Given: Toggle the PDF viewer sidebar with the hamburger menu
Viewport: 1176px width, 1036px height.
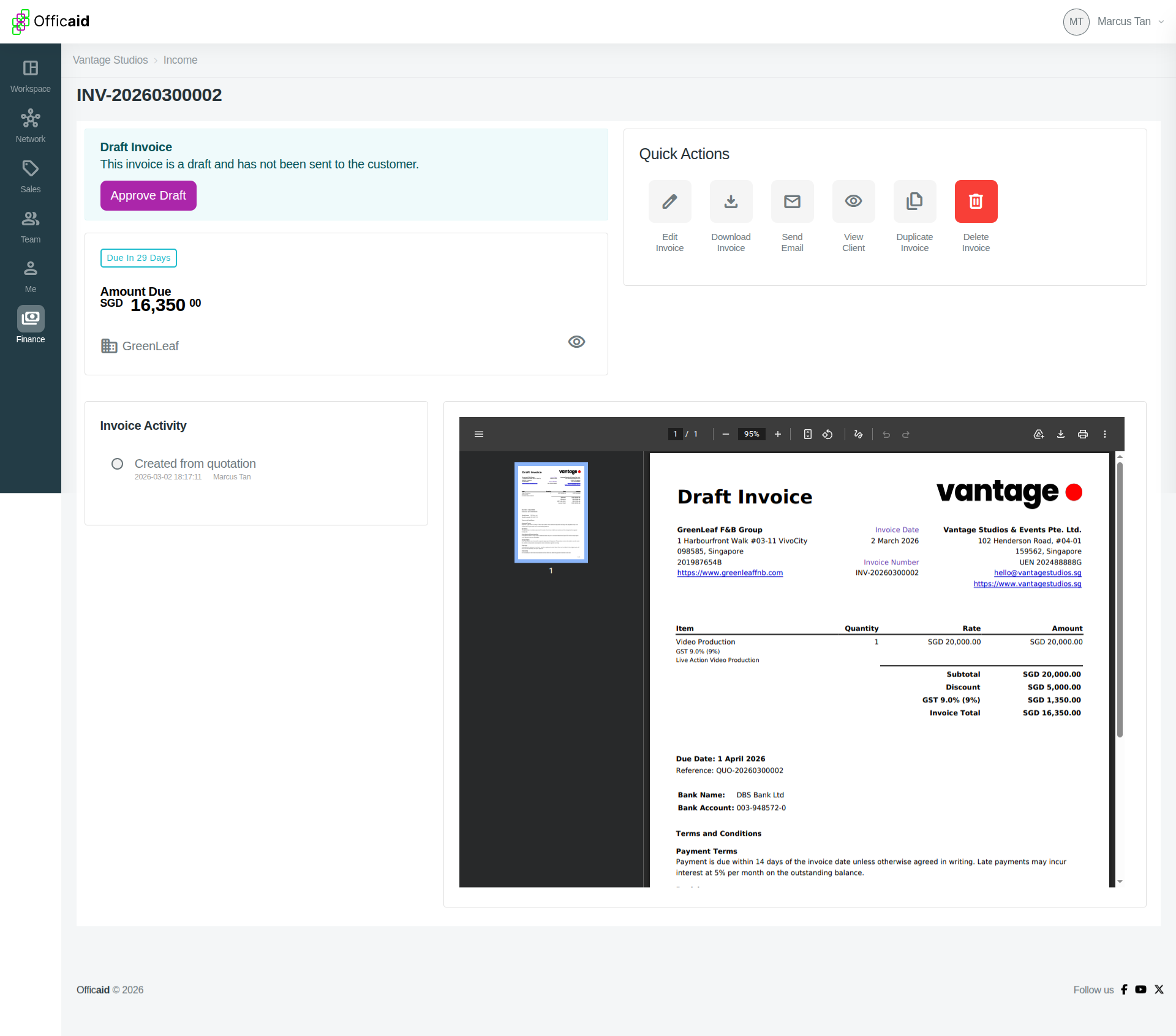Looking at the screenshot, I should coord(479,434).
